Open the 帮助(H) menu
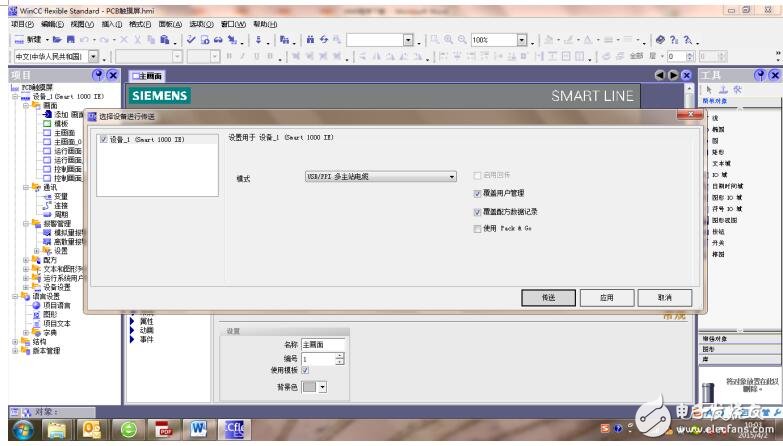This screenshot has height=446, width=783. [265, 24]
